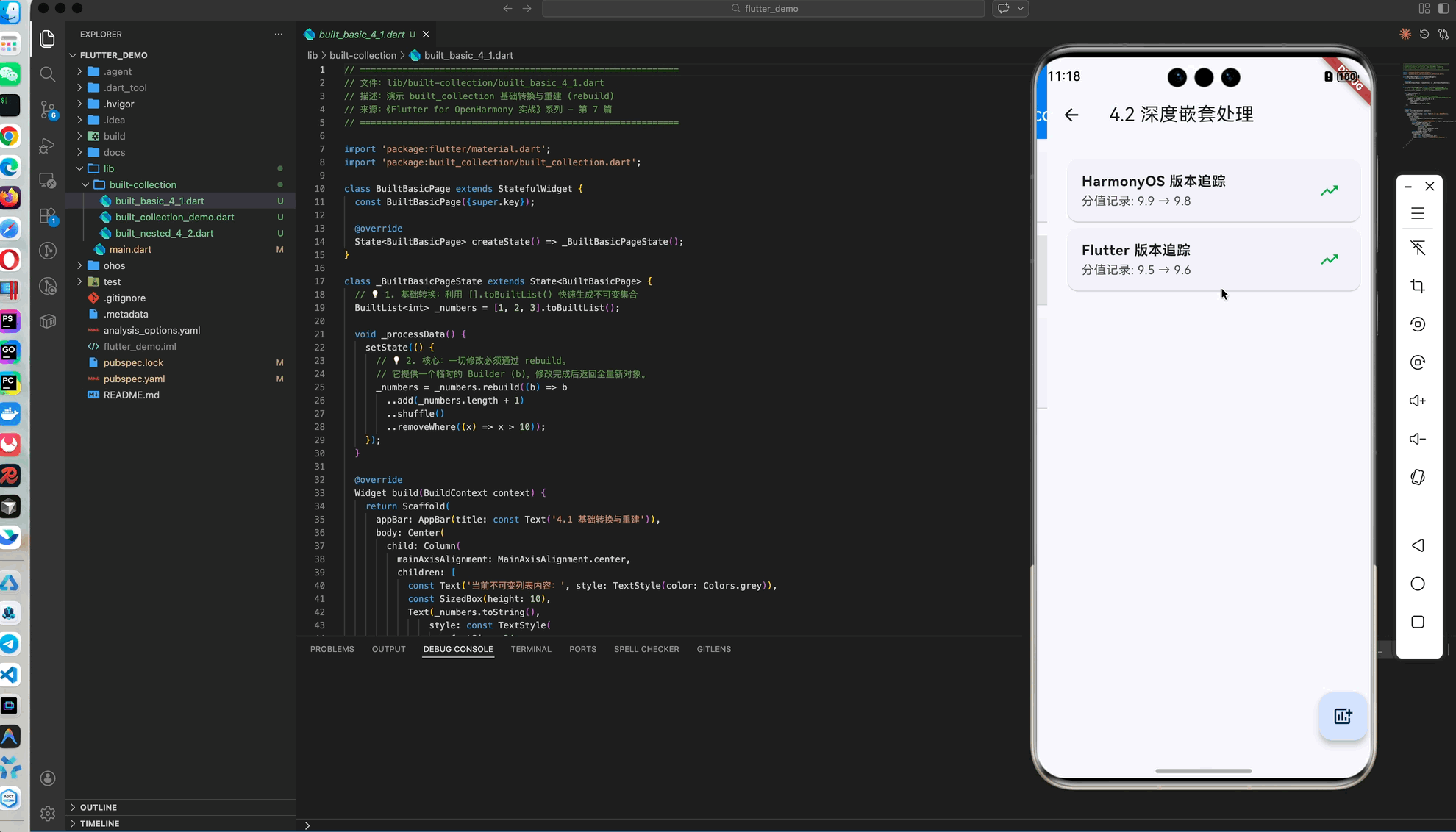Toggle the secondary sidebar layout icon
Image resolution: width=1456 pixels, height=832 pixels.
coord(1443,9)
